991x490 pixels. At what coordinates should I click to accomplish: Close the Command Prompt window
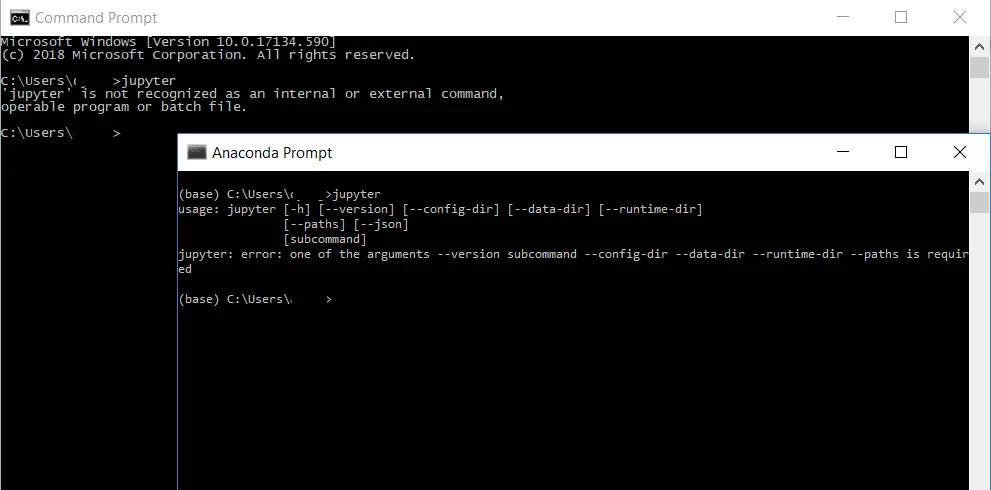pos(960,18)
